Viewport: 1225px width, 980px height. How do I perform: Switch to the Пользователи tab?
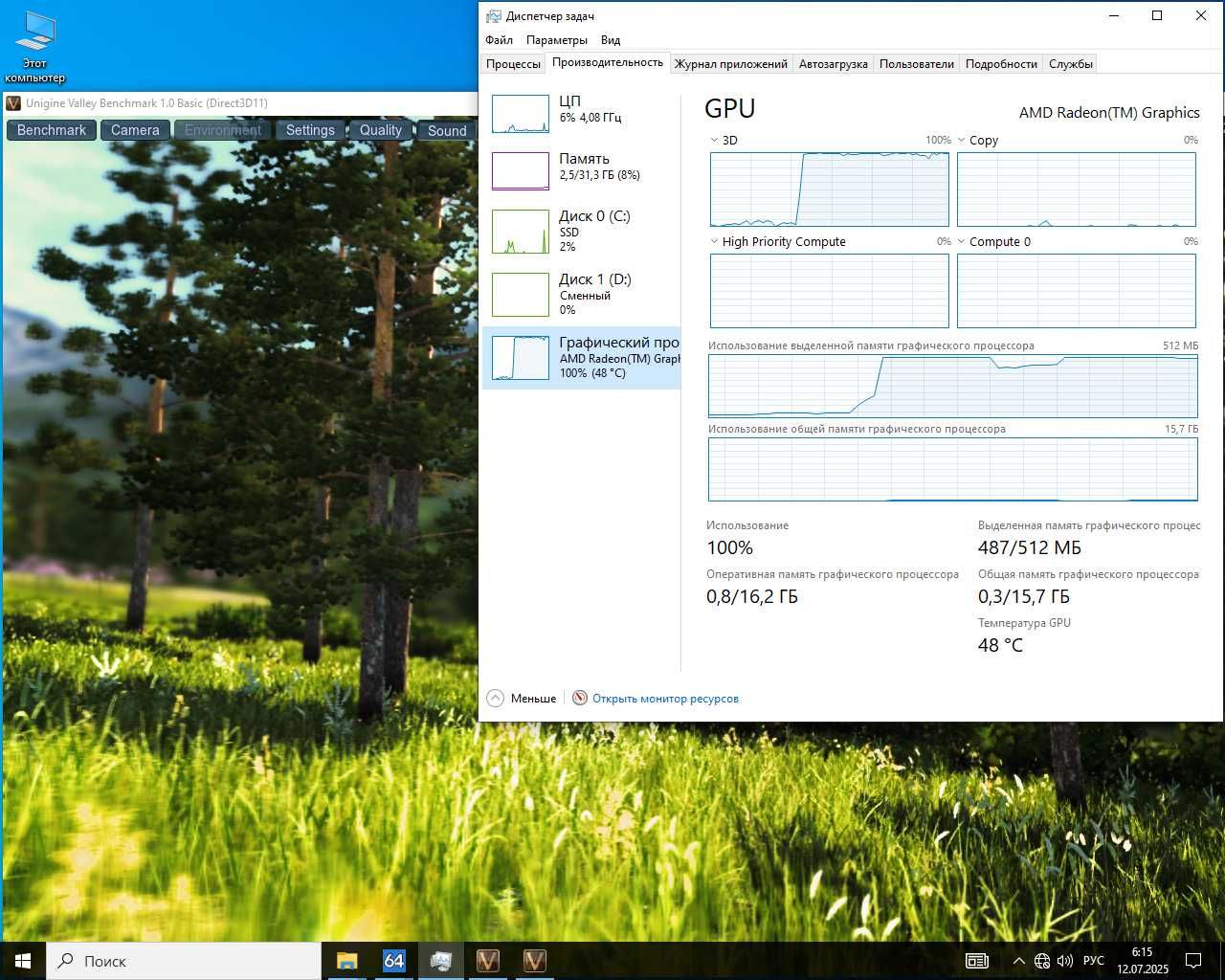coord(917,64)
